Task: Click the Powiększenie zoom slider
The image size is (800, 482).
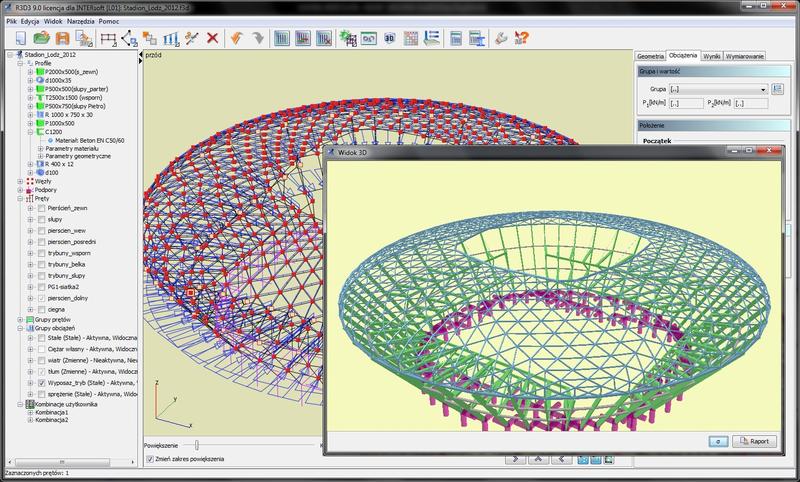Action: pos(196,445)
